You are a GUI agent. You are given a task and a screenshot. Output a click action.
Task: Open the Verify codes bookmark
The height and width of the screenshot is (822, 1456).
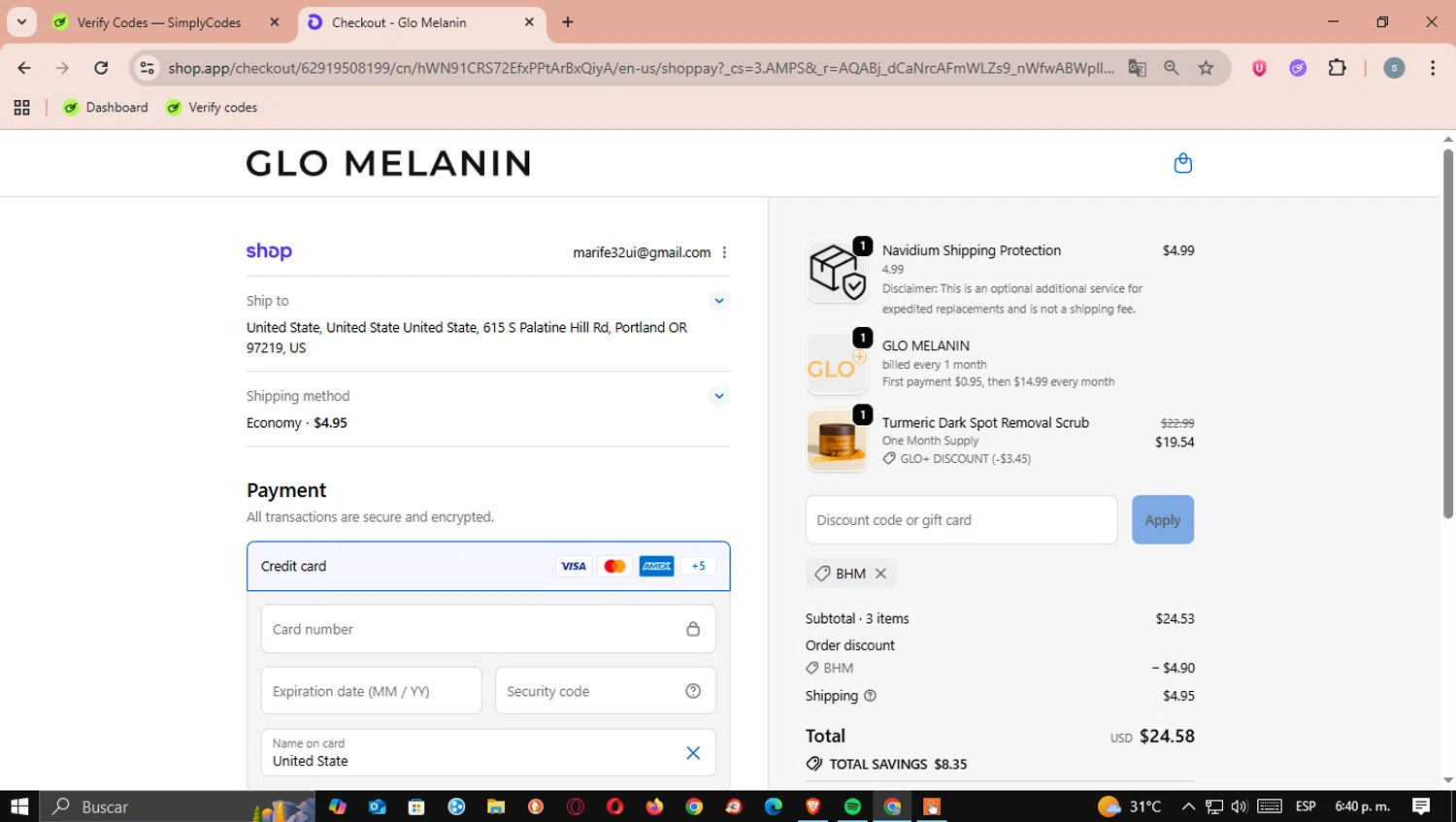[212, 108]
